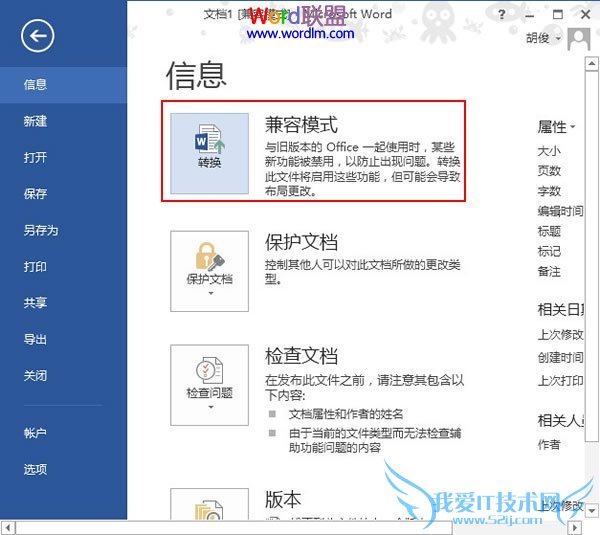This screenshot has width=600, height=535.
Task: Choose 保存 in the sidebar
Action: (x=64, y=194)
